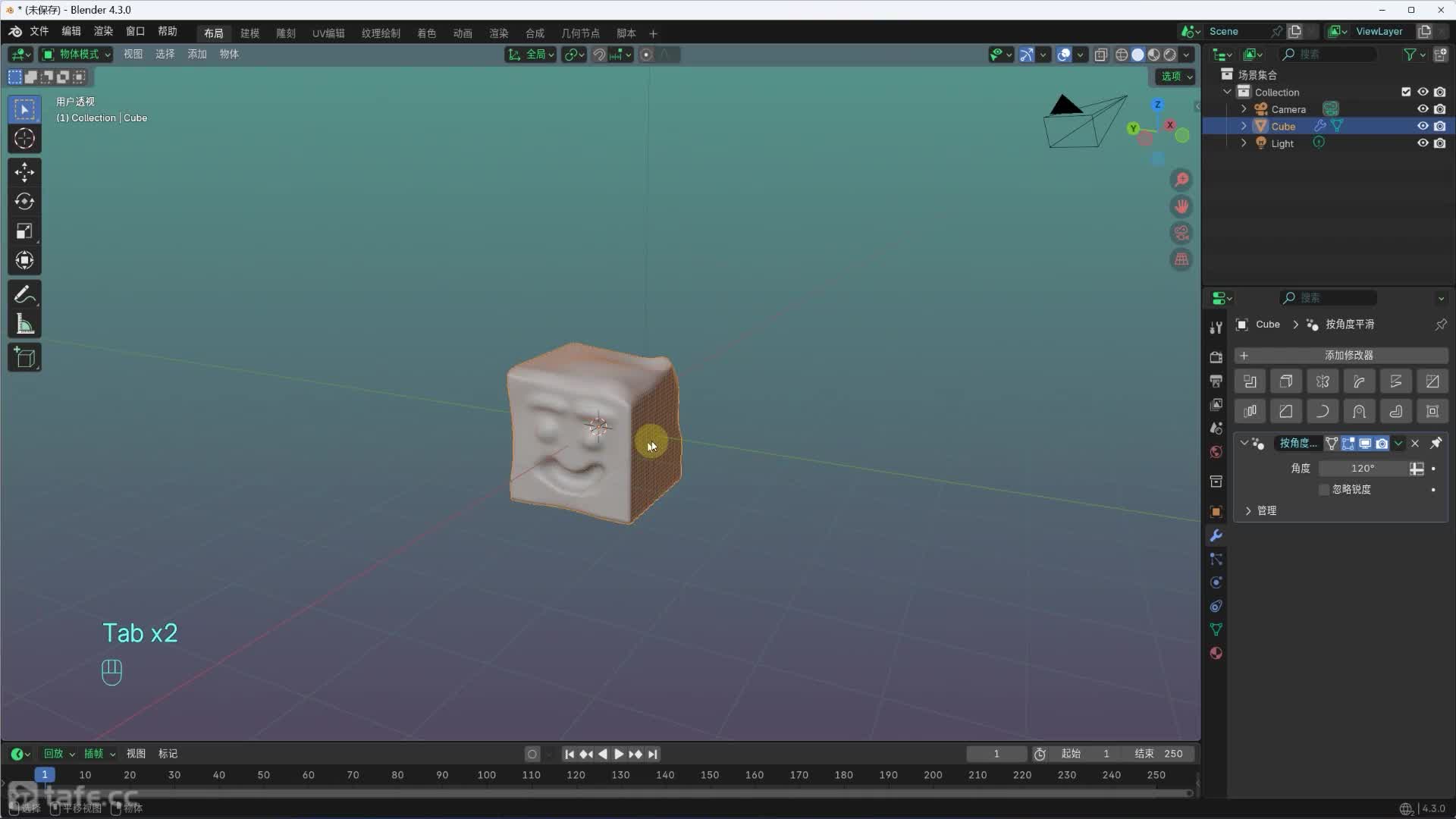
Task: Open the 物体模式 mode dropdown
Action: pos(76,54)
